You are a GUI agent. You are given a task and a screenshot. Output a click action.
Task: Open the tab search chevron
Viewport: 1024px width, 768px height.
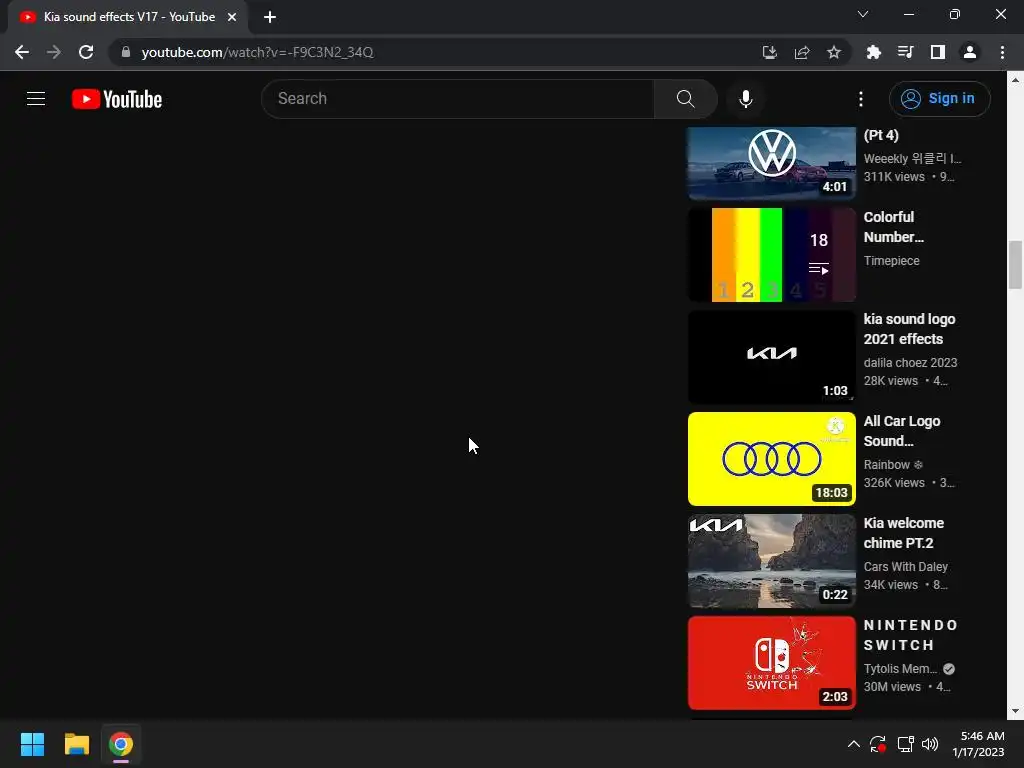(863, 14)
